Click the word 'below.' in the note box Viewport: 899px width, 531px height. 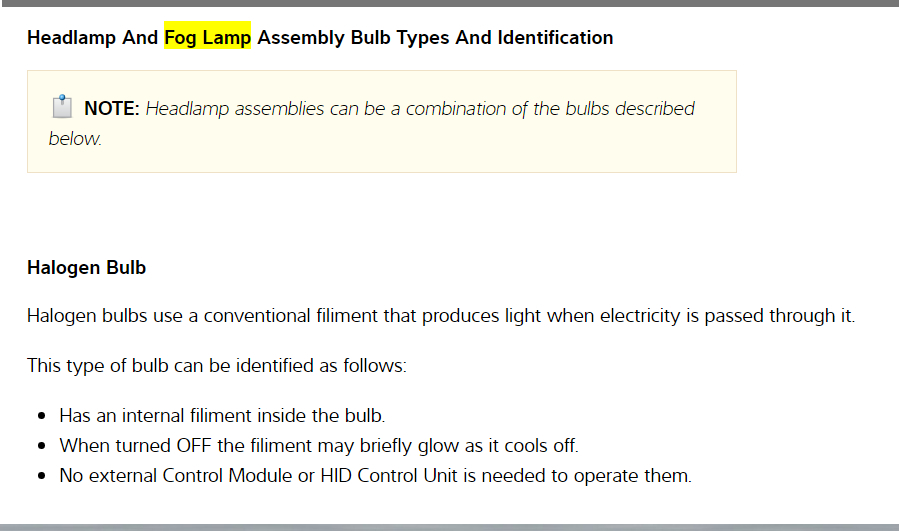click(x=75, y=139)
